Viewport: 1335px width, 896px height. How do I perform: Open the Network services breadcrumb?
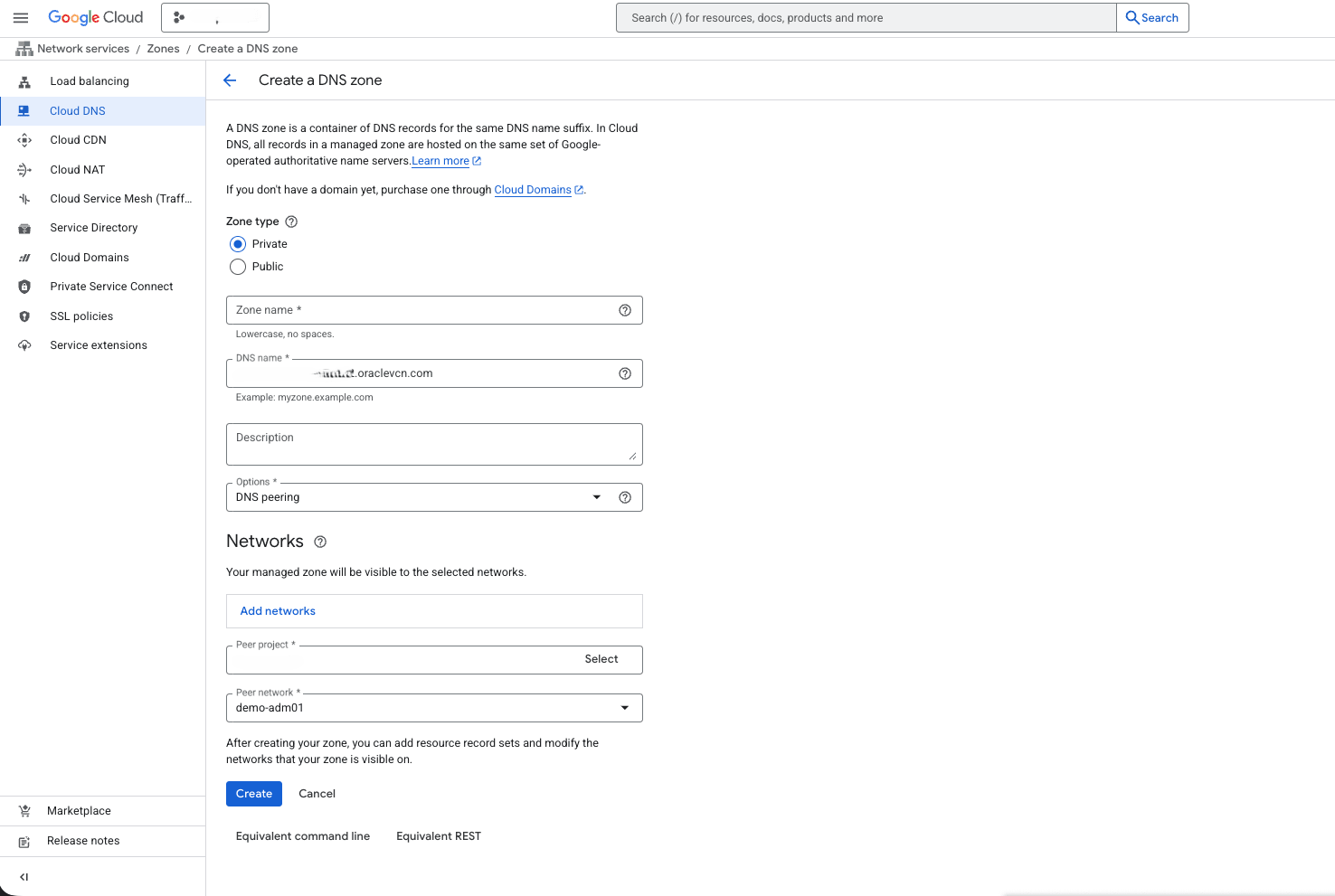pyautogui.click(x=83, y=48)
